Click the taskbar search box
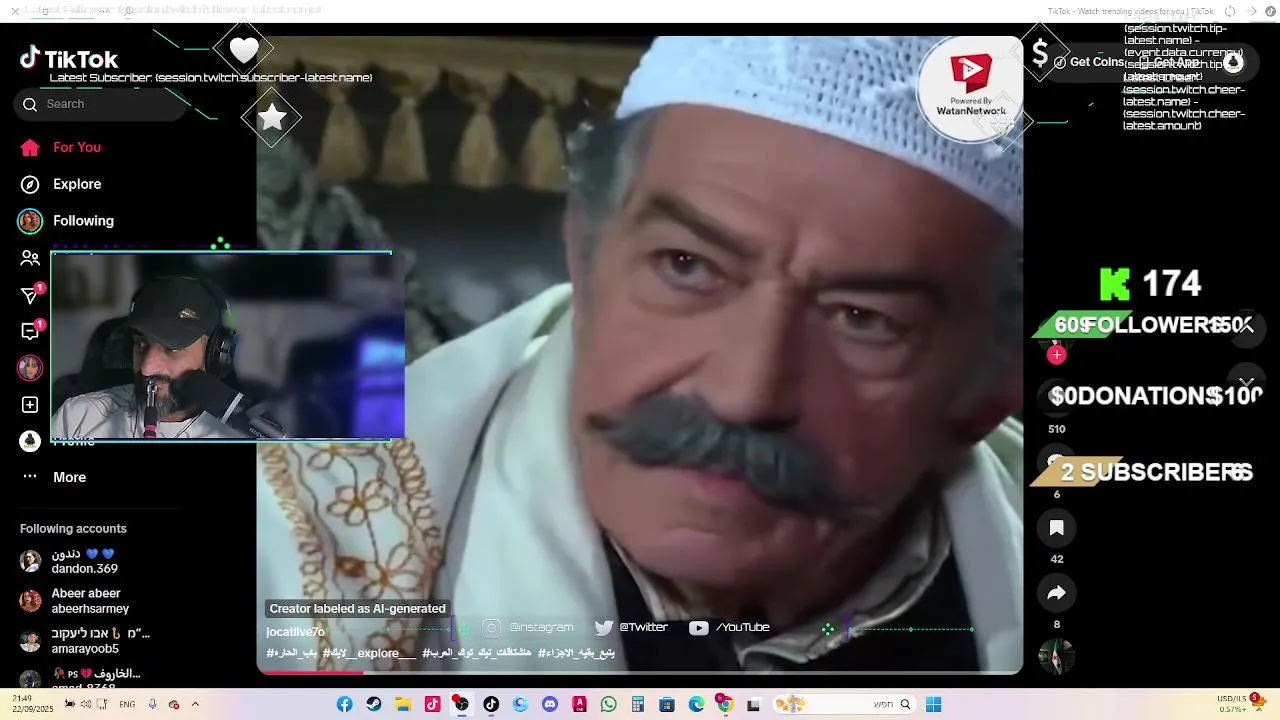 pyautogui.click(x=845, y=704)
